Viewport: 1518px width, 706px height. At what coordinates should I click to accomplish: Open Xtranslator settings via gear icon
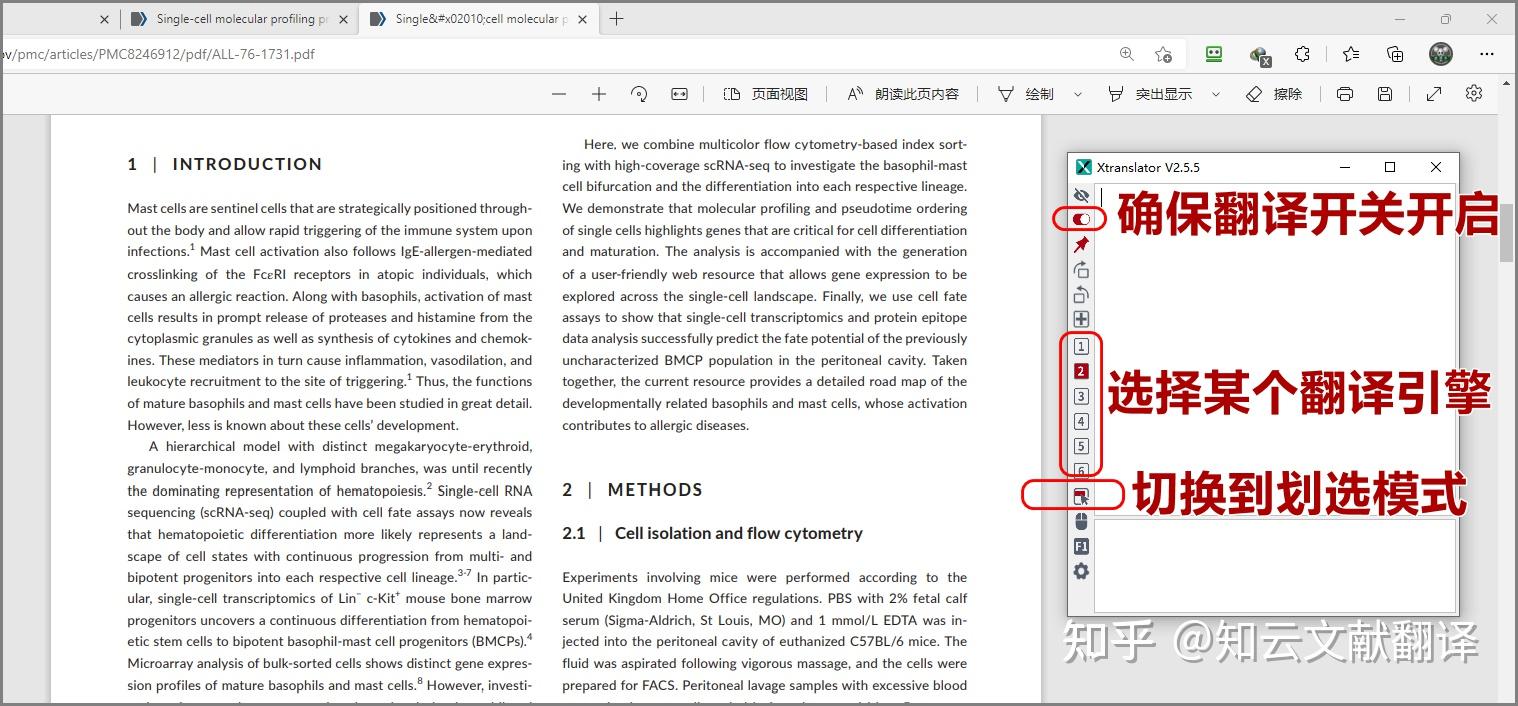1081,571
